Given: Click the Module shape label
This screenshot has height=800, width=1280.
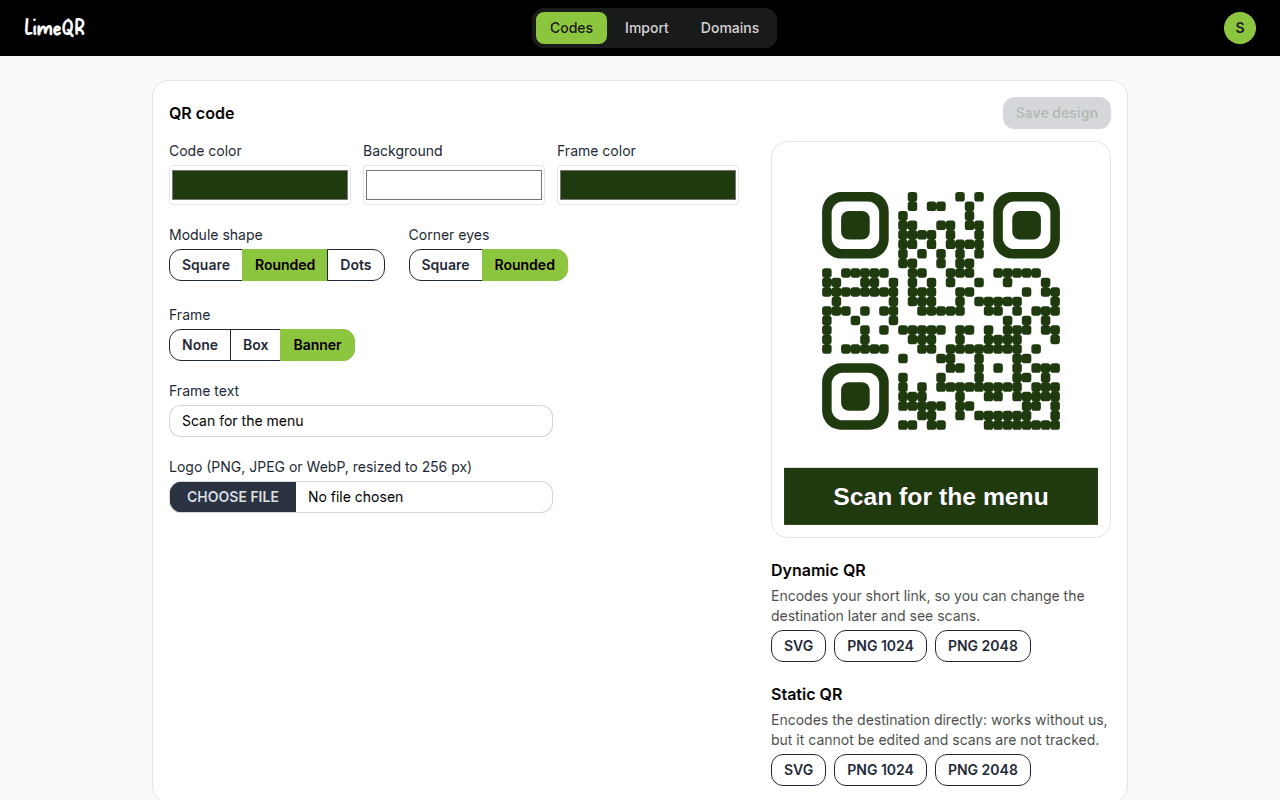Looking at the screenshot, I should (216, 235).
